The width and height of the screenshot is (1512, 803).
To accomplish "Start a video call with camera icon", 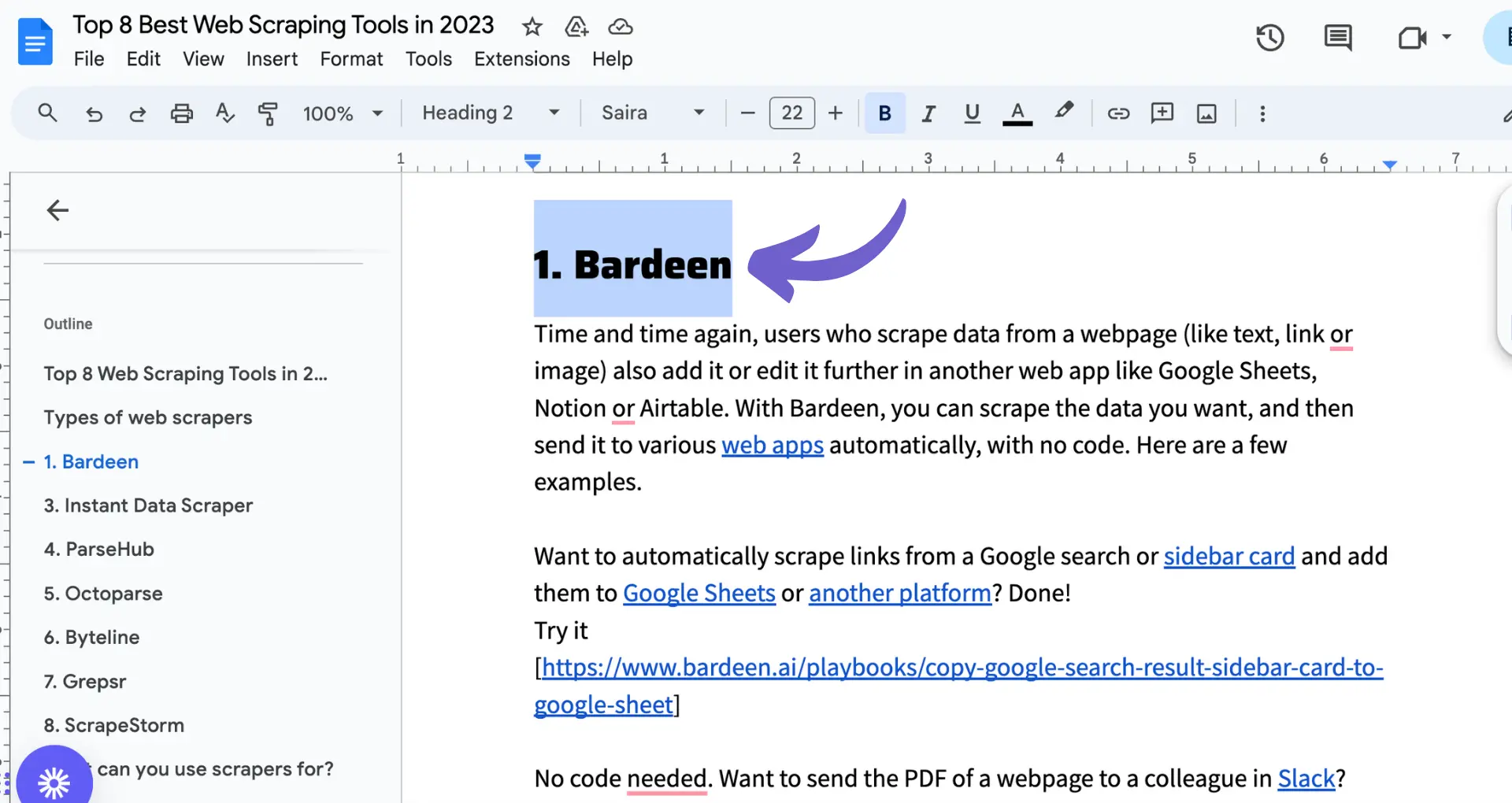I will [1413, 37].
